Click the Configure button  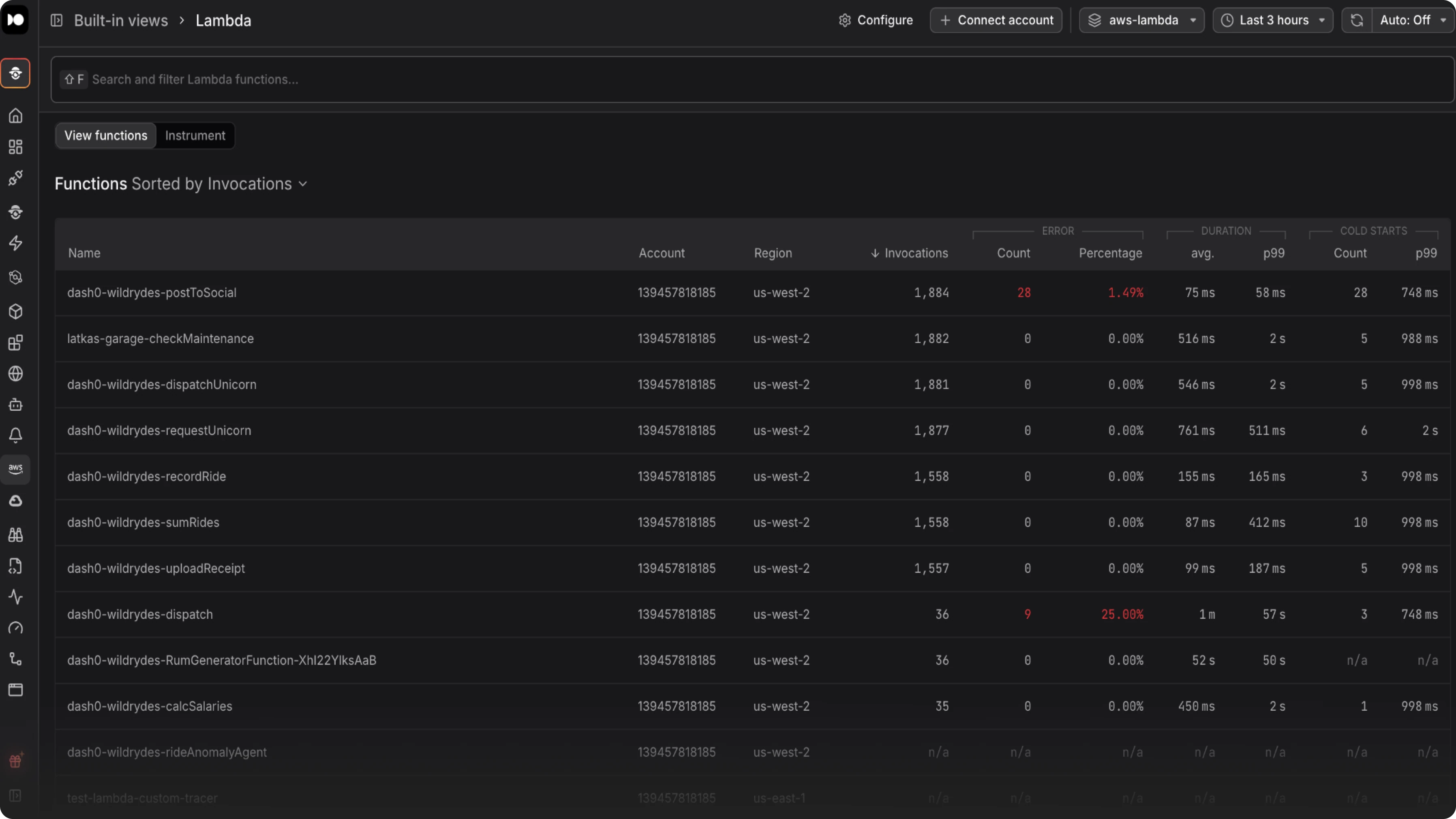click(x=876, y=20)
